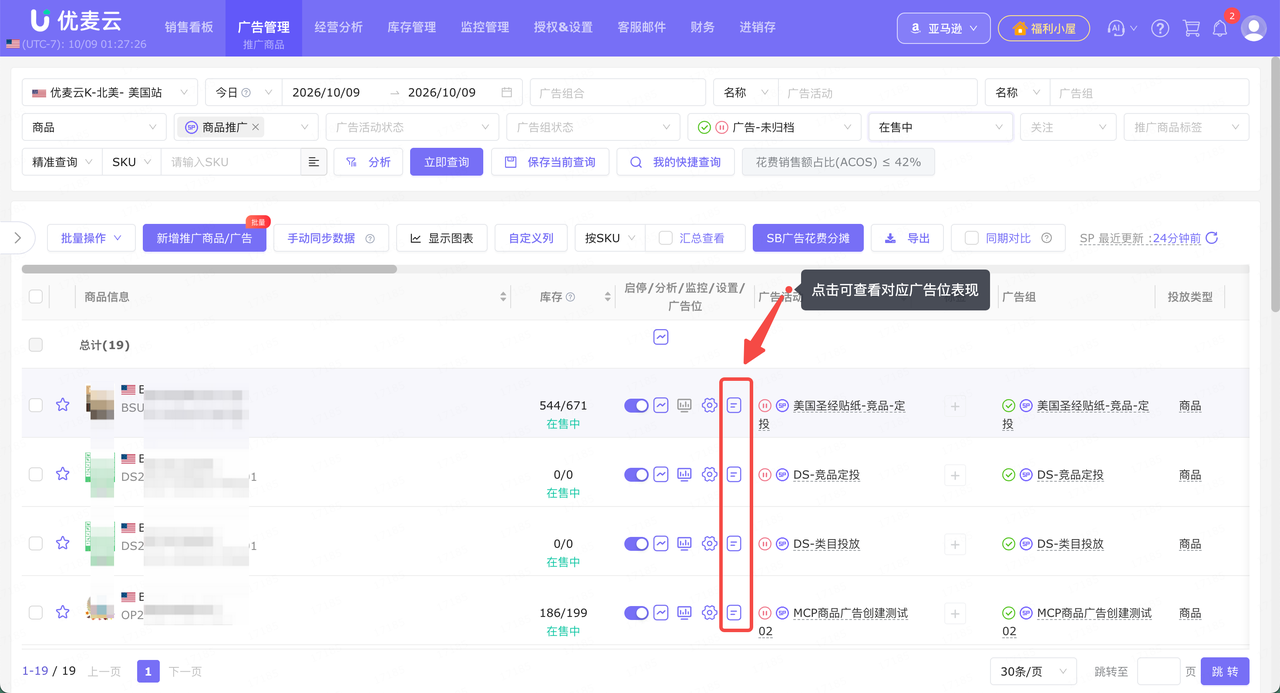Click the SB广告花费分摊 button
Screen dimensions: 1280x693
807,238
